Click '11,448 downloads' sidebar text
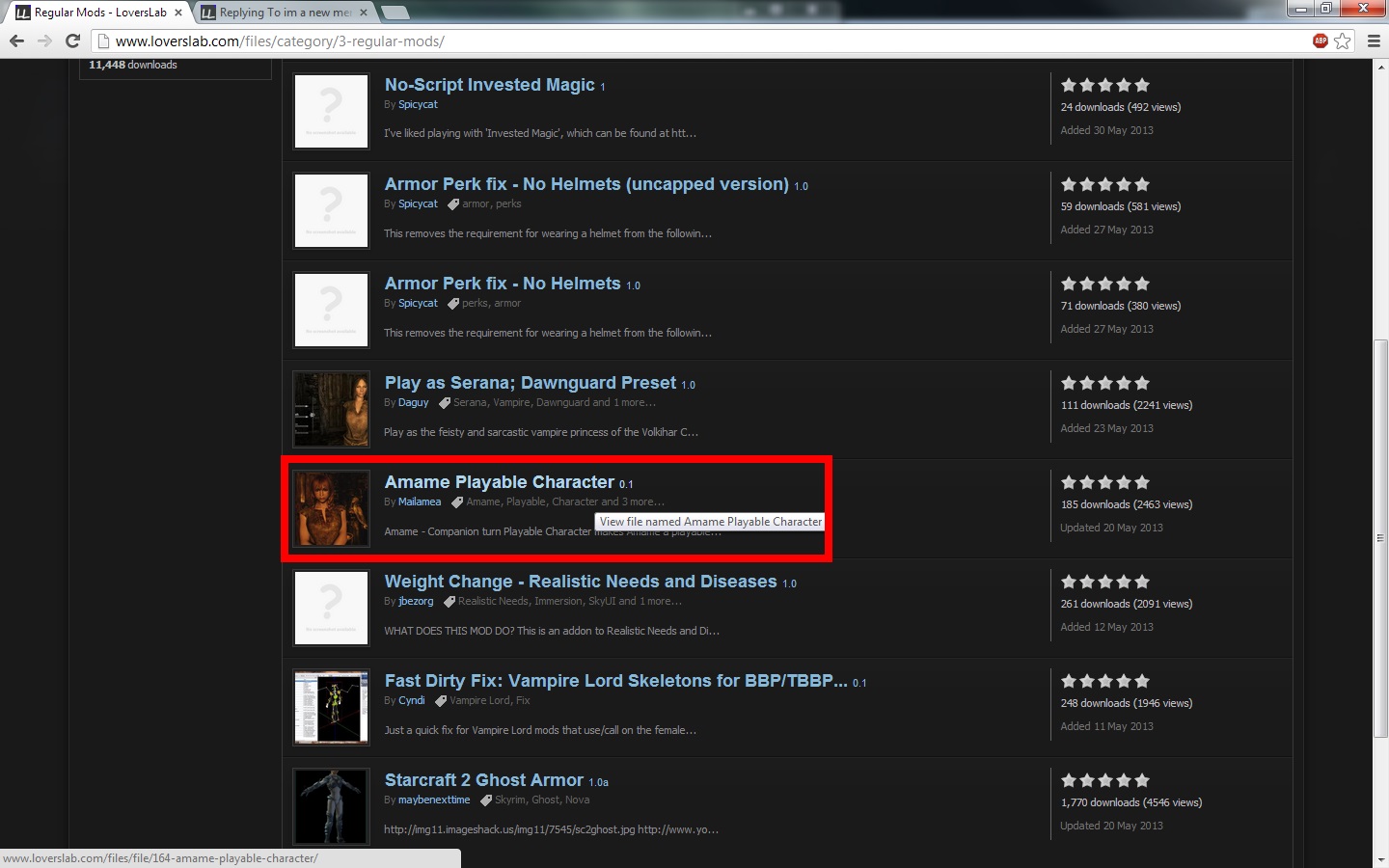This screenshot has width=1389, height=868. (x=133, y=65)
